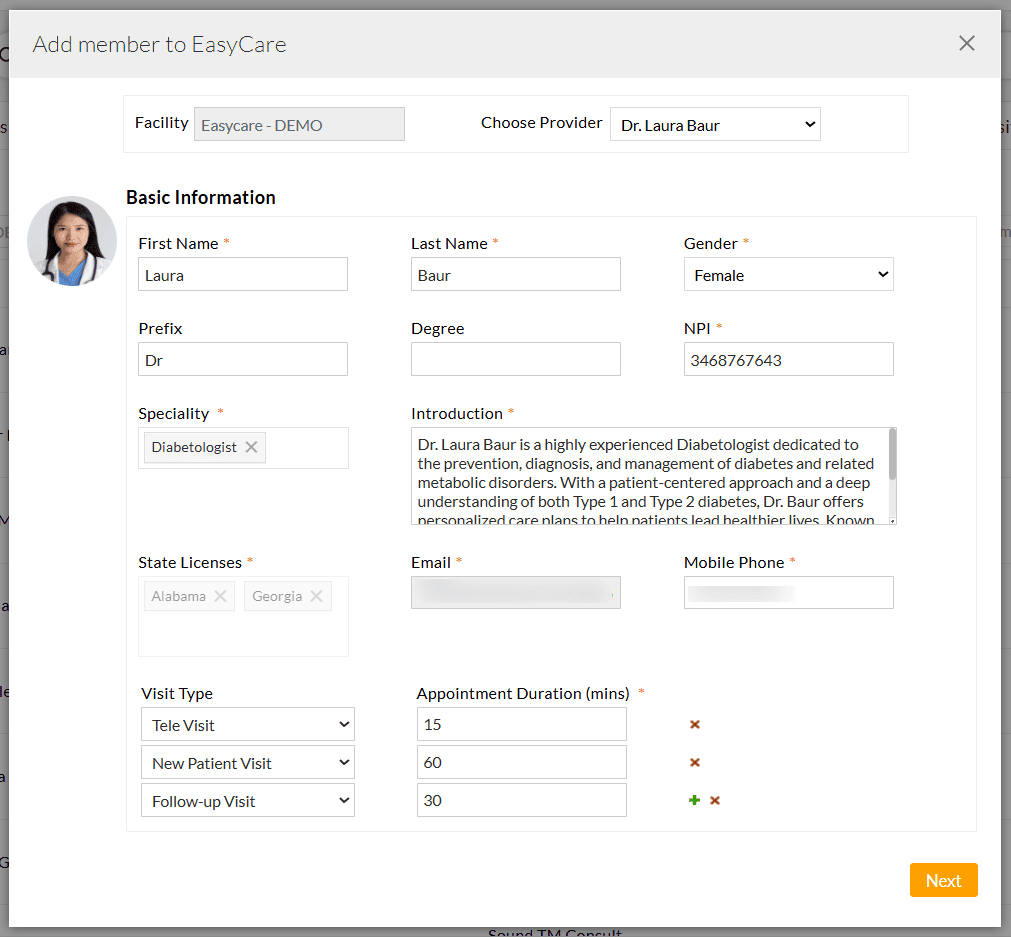Remove the Alabama state license tag

[220, 596]
